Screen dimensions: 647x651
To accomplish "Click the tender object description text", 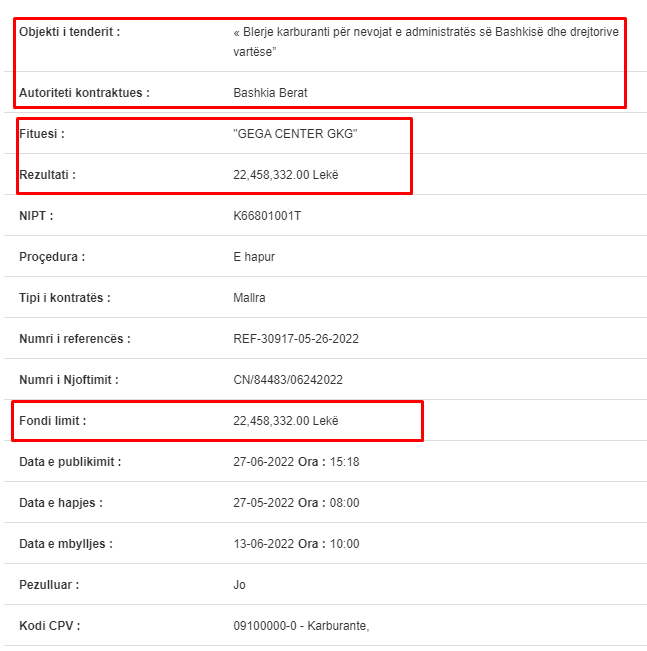I will [x=426, y=42].
